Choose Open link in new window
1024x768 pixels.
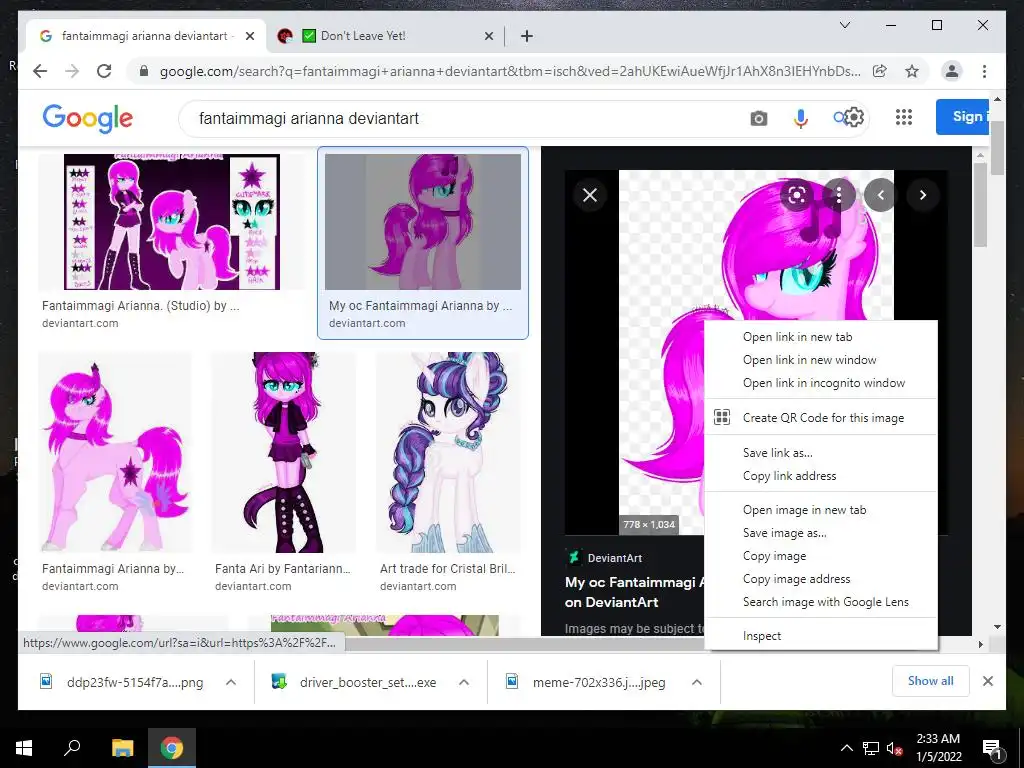(821, 360)
